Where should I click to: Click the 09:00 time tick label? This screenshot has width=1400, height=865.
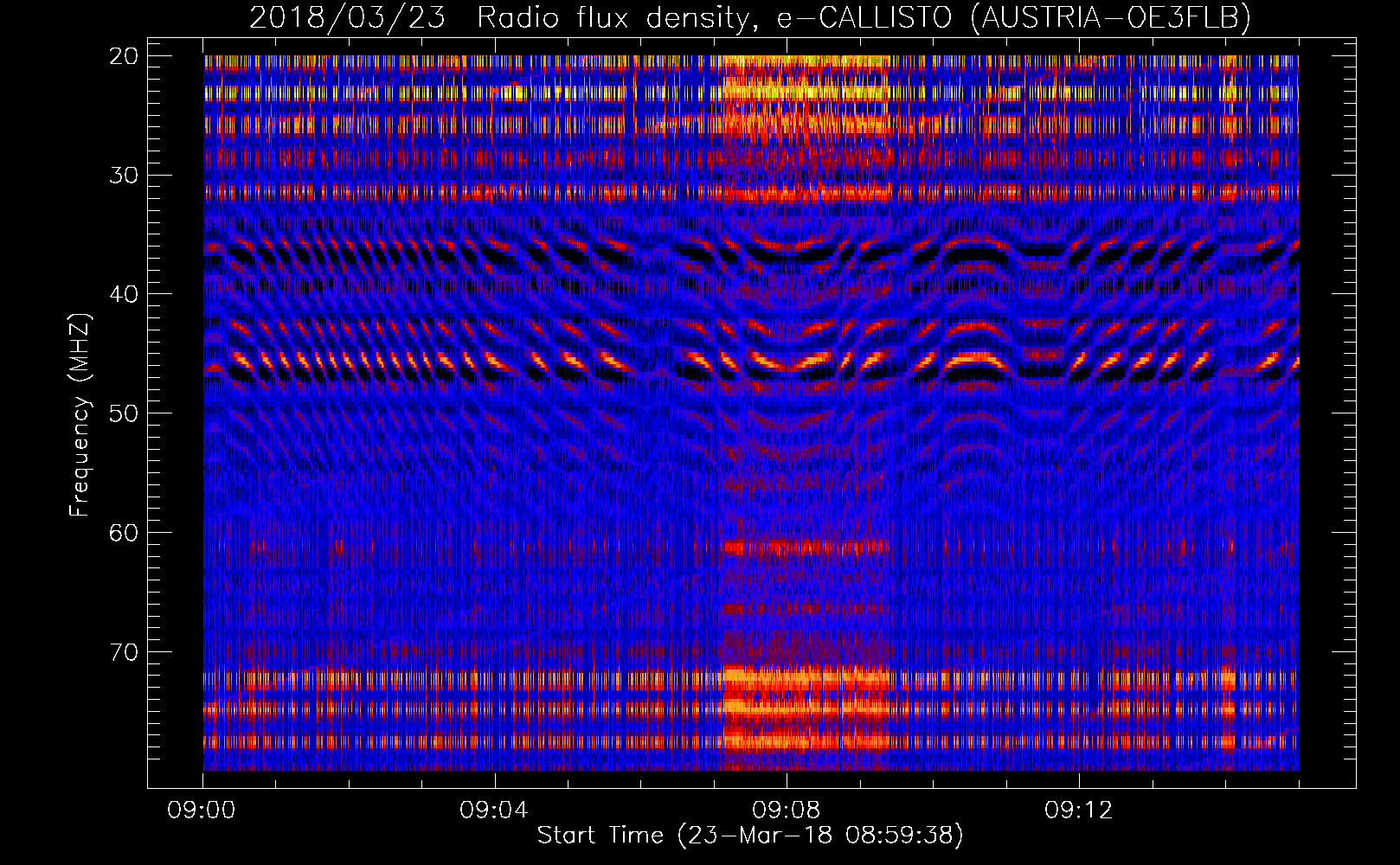pyautogui.click(x=202, y=811)
